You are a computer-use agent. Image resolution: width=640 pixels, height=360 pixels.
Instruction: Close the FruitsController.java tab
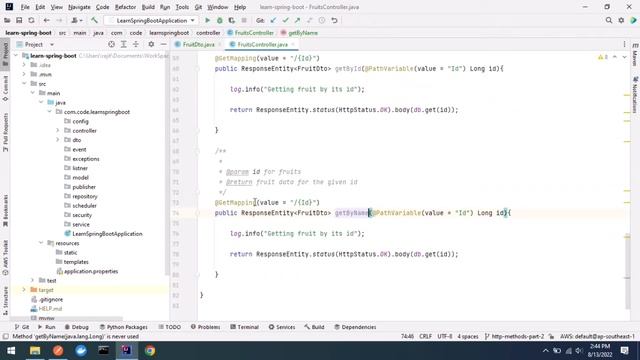tap(293, 44)
